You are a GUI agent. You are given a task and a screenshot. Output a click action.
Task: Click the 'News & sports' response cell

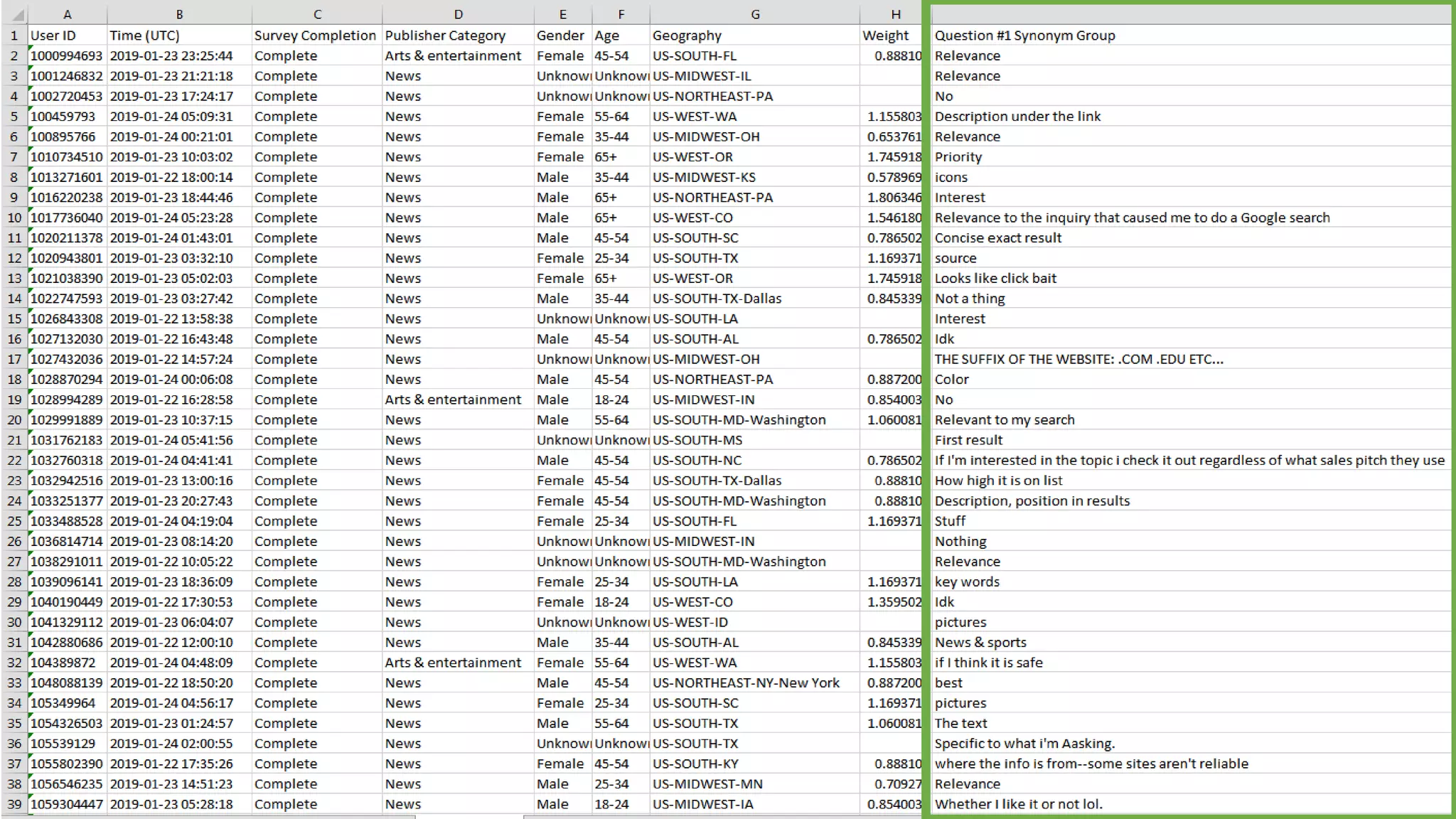pyautogui.click(x=980, y=642)
